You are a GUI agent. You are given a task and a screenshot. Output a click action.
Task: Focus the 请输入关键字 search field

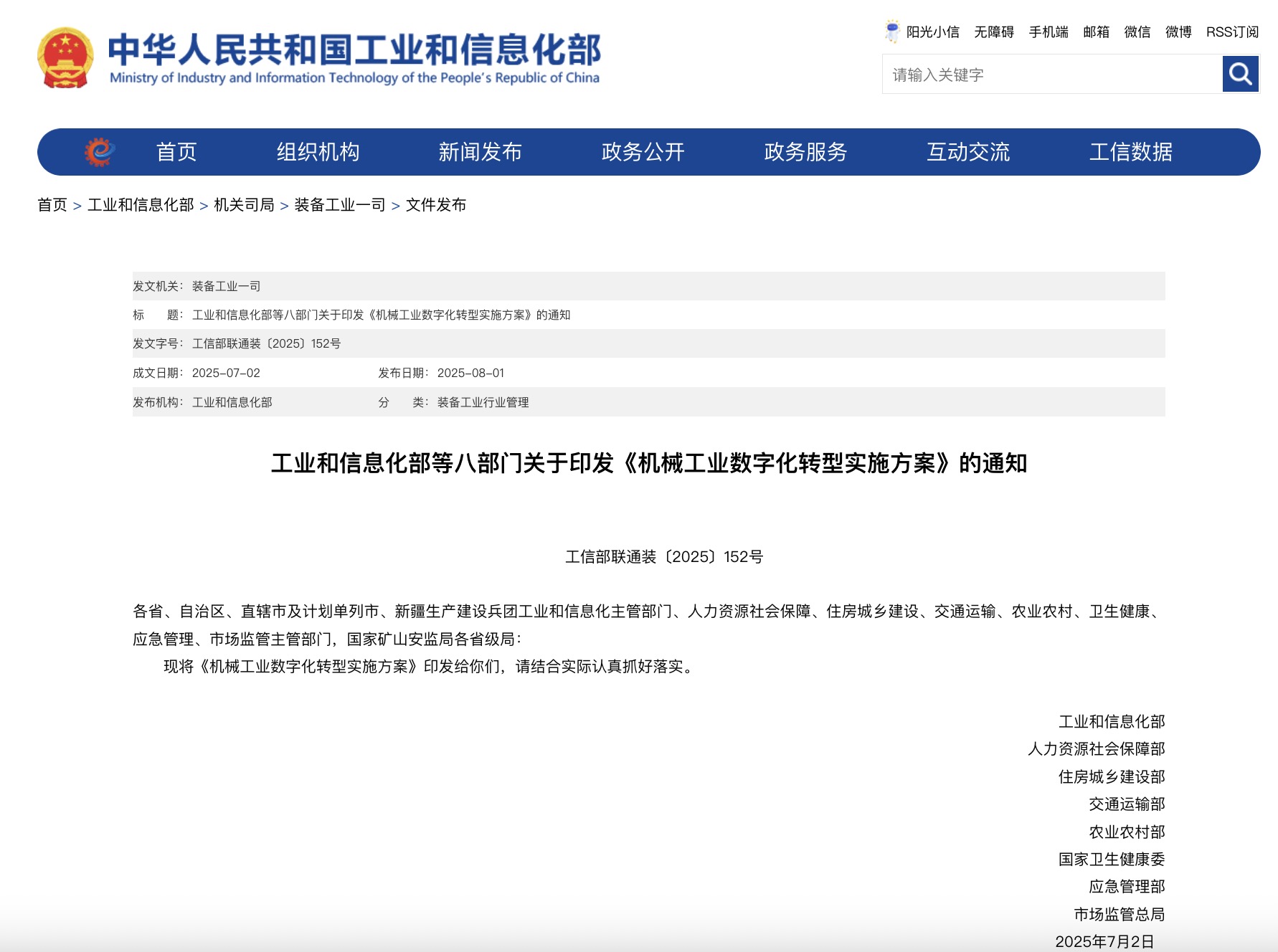coord(1052,75)
